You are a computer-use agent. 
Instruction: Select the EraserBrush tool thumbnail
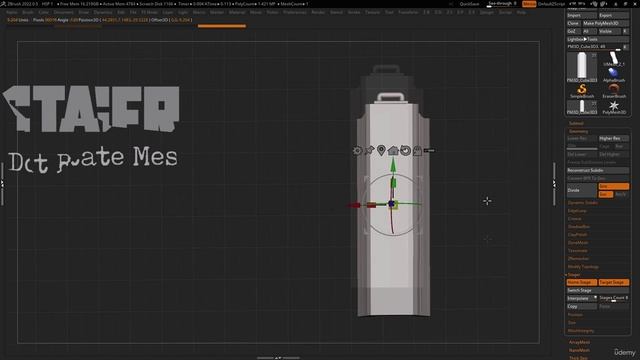(614, 91)
